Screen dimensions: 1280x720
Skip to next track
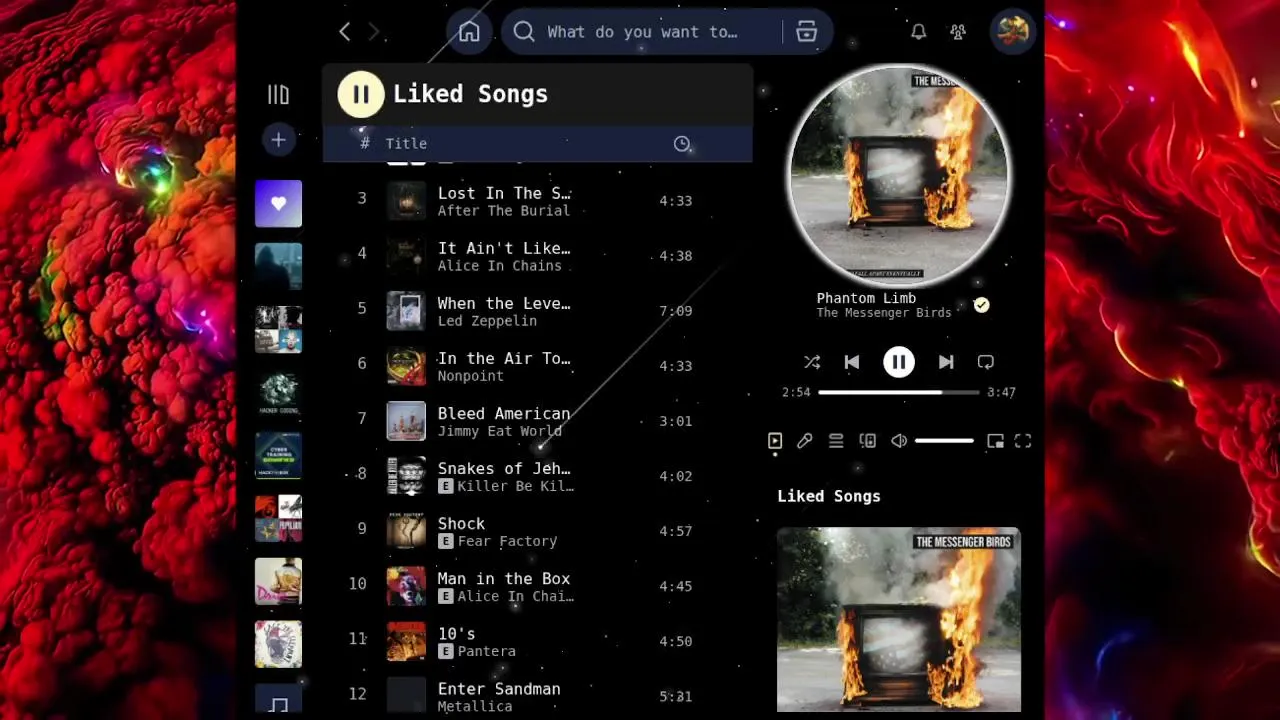click(x=946, y=362)
